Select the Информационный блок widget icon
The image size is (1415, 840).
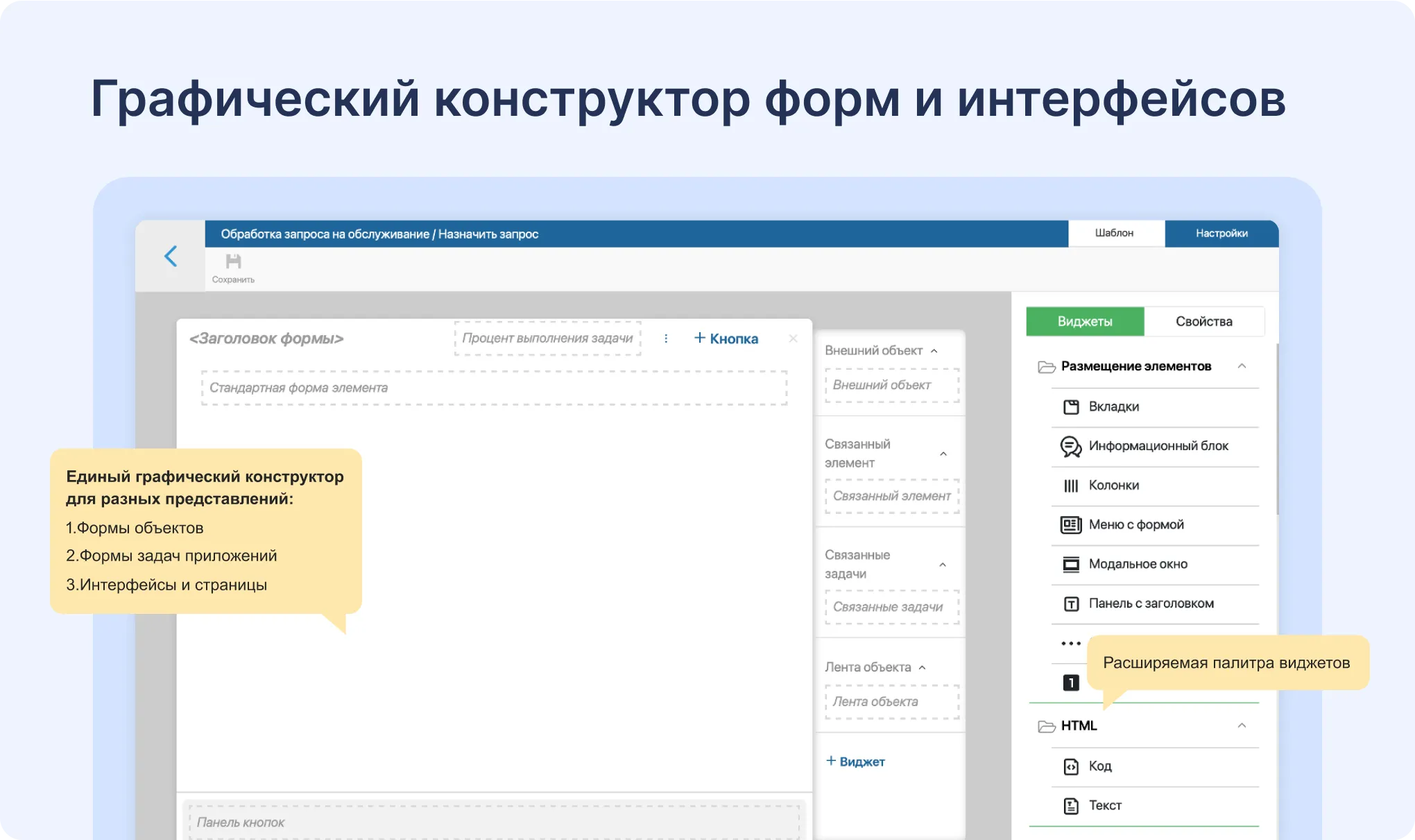[x=1071, y=447]
